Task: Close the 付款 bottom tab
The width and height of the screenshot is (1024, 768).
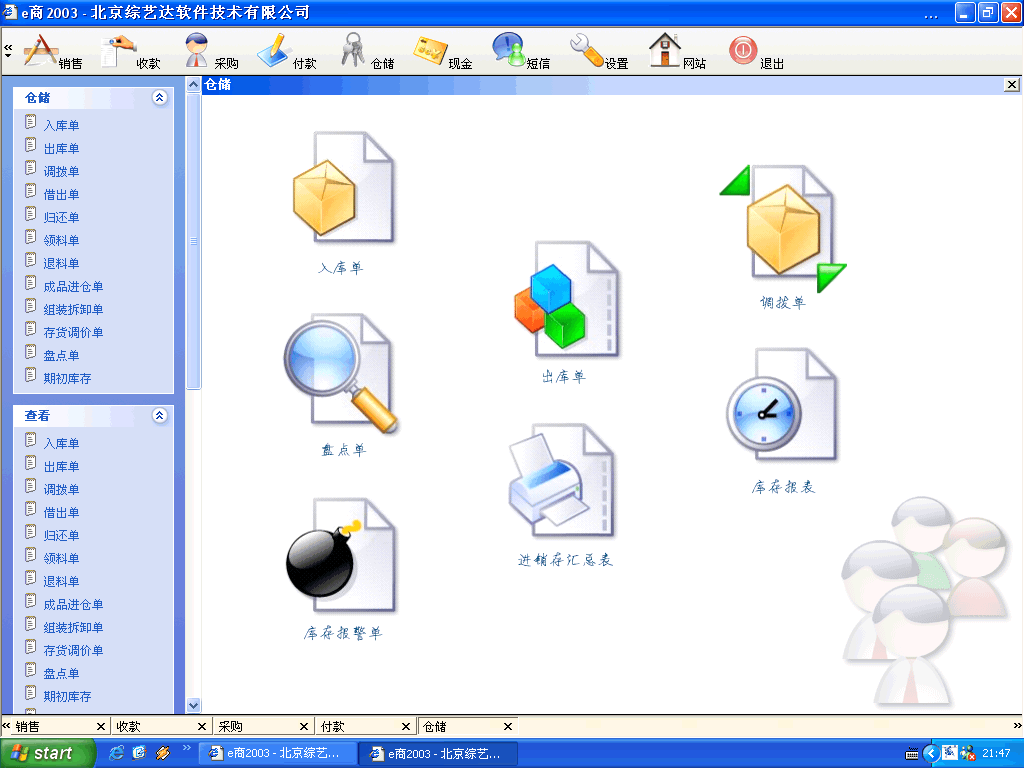Action: 405,727
